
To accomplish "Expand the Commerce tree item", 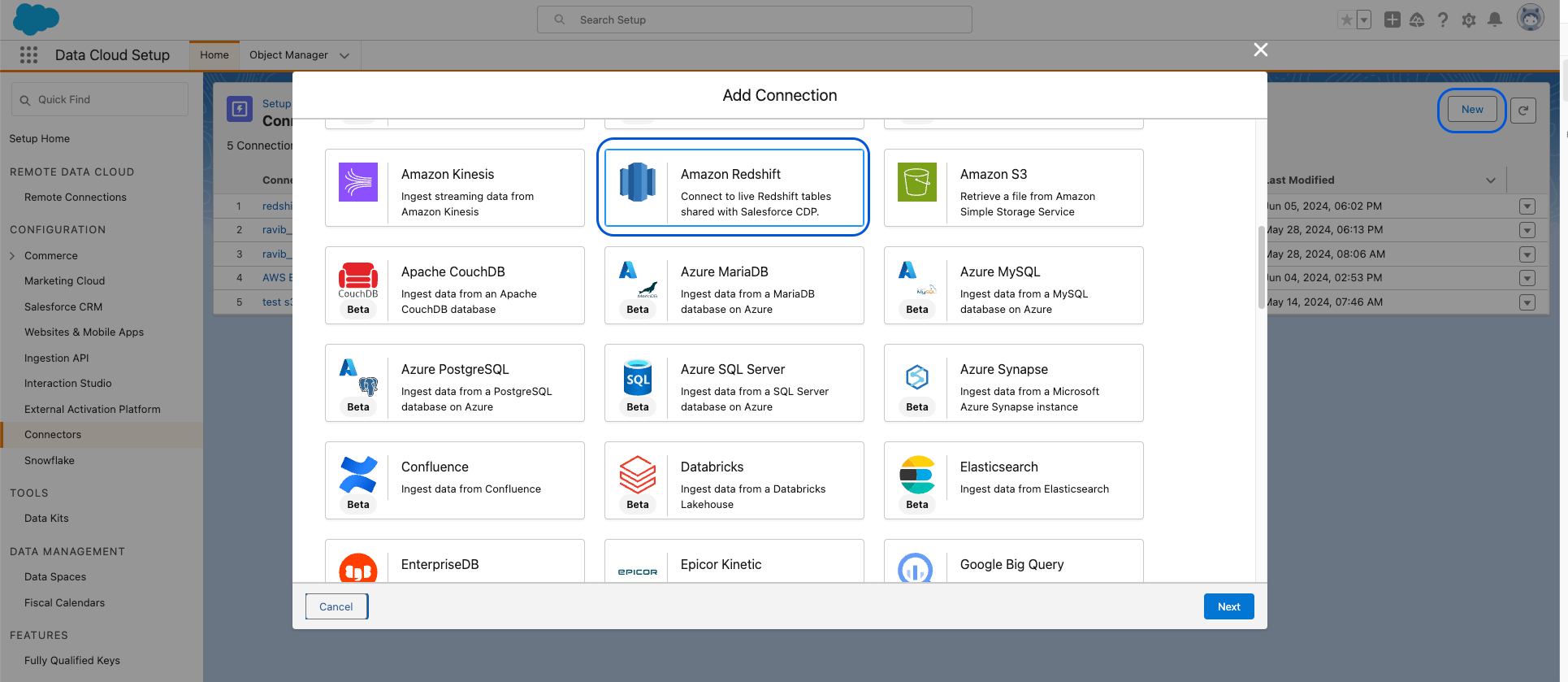I will (12, 256).
